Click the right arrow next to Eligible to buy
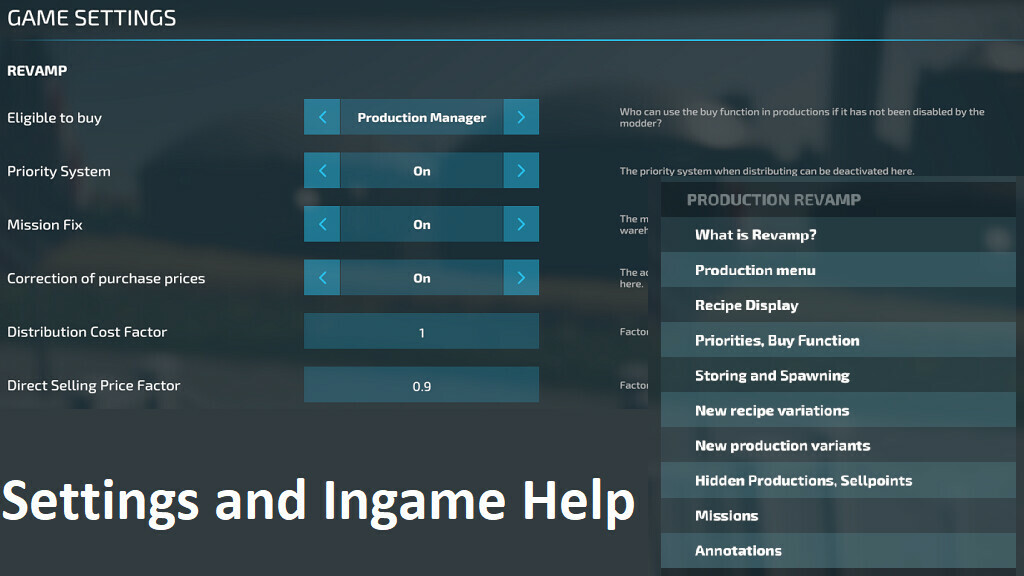The width and height of the screenshot is (1024, 576). point(521,117)
